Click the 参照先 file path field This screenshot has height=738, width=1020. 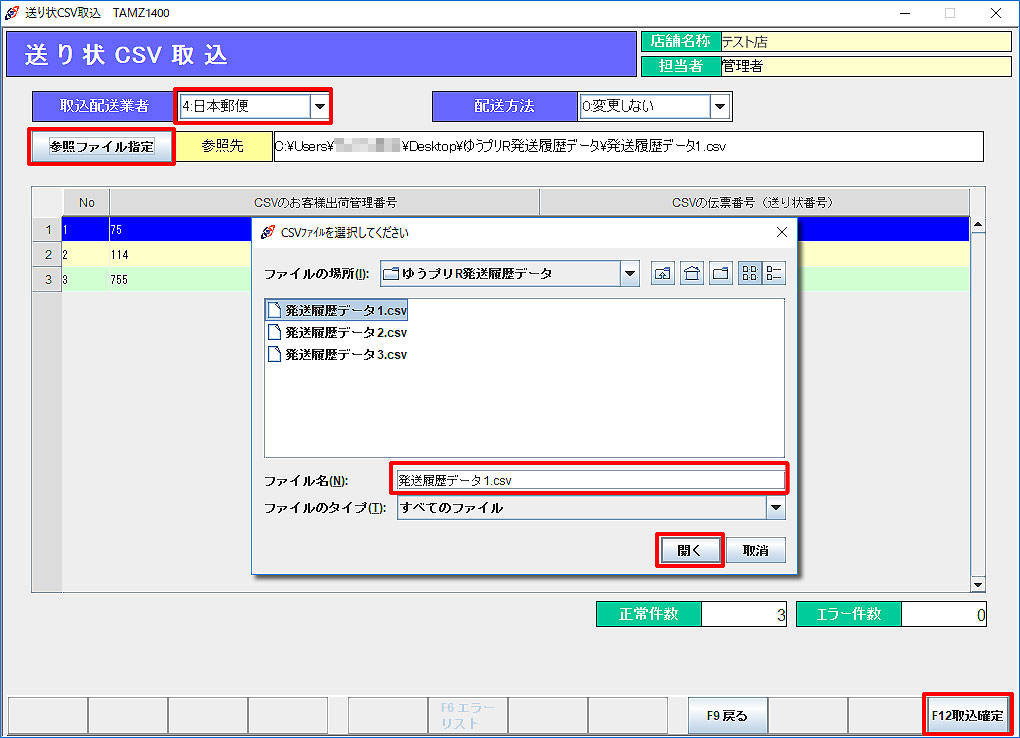point(628,146)
